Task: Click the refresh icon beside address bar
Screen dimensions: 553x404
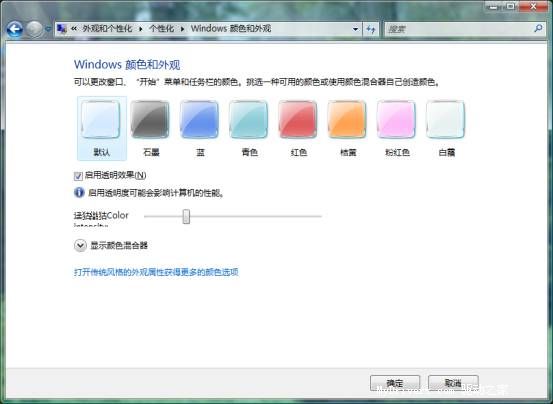Action: pos(370,29)
